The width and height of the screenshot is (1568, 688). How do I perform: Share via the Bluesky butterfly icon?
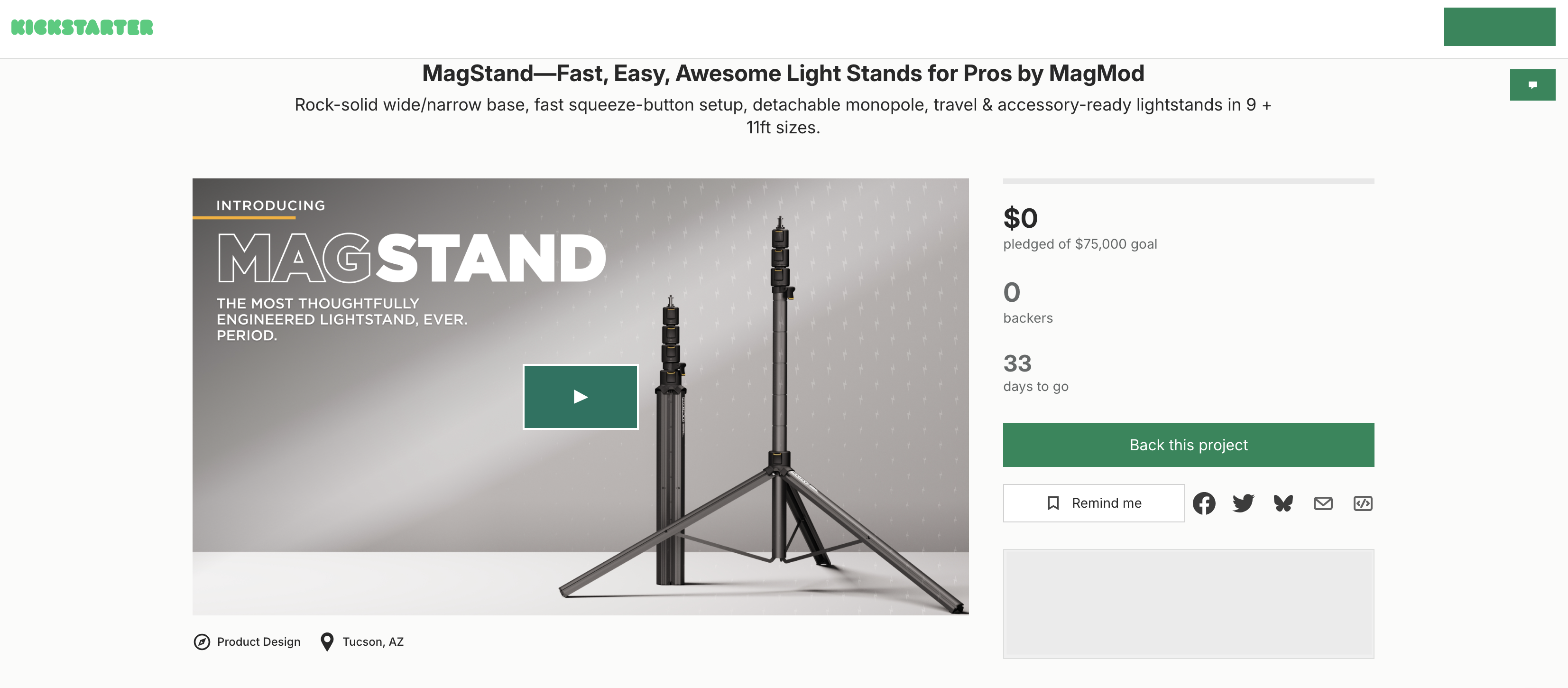[1283, 503]
